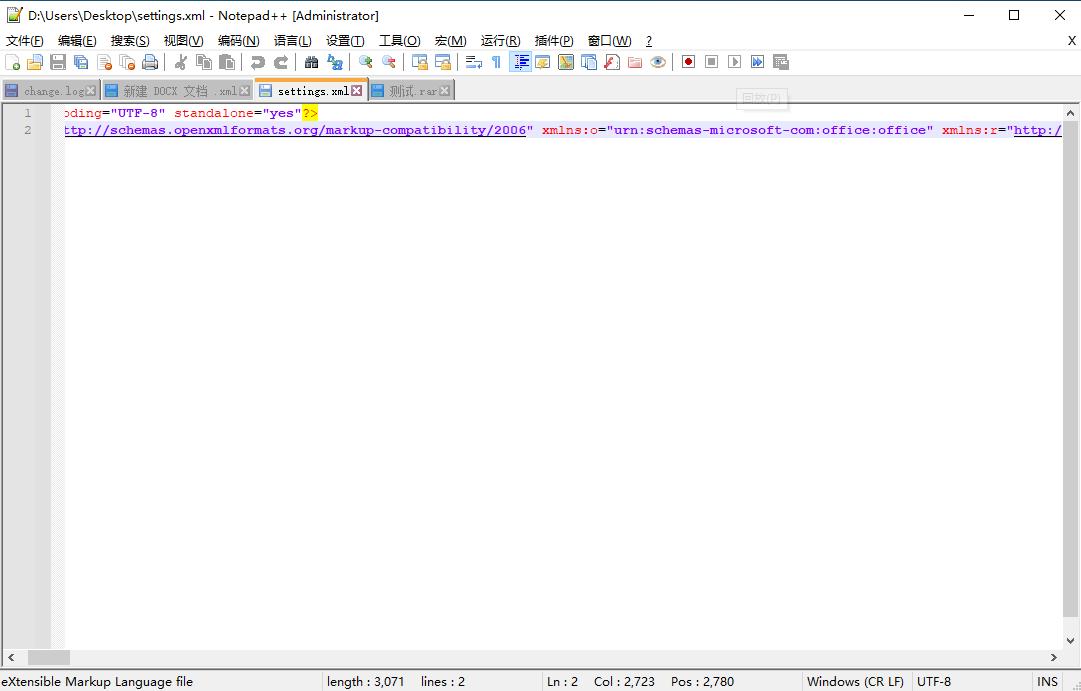Click the Print toolbar icon
Viewport: 1081px width, 691px height.
tap(150, 62)
